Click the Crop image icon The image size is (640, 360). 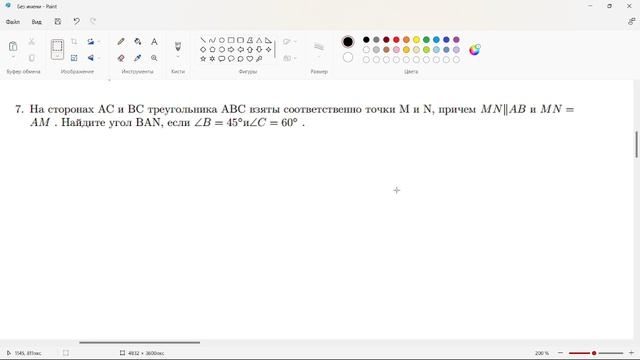click(74, 42)
